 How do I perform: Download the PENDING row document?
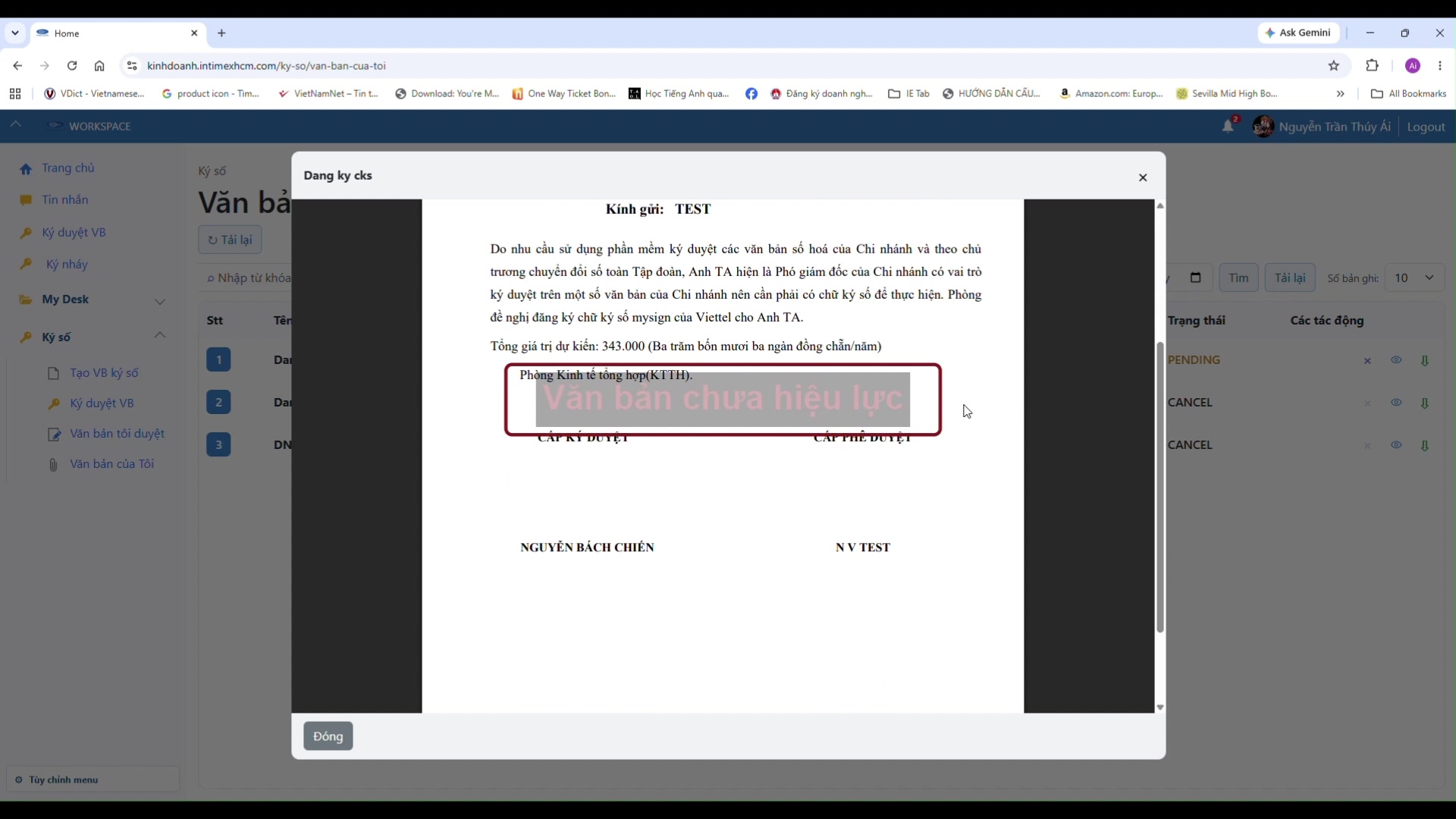coord(1425,361)
